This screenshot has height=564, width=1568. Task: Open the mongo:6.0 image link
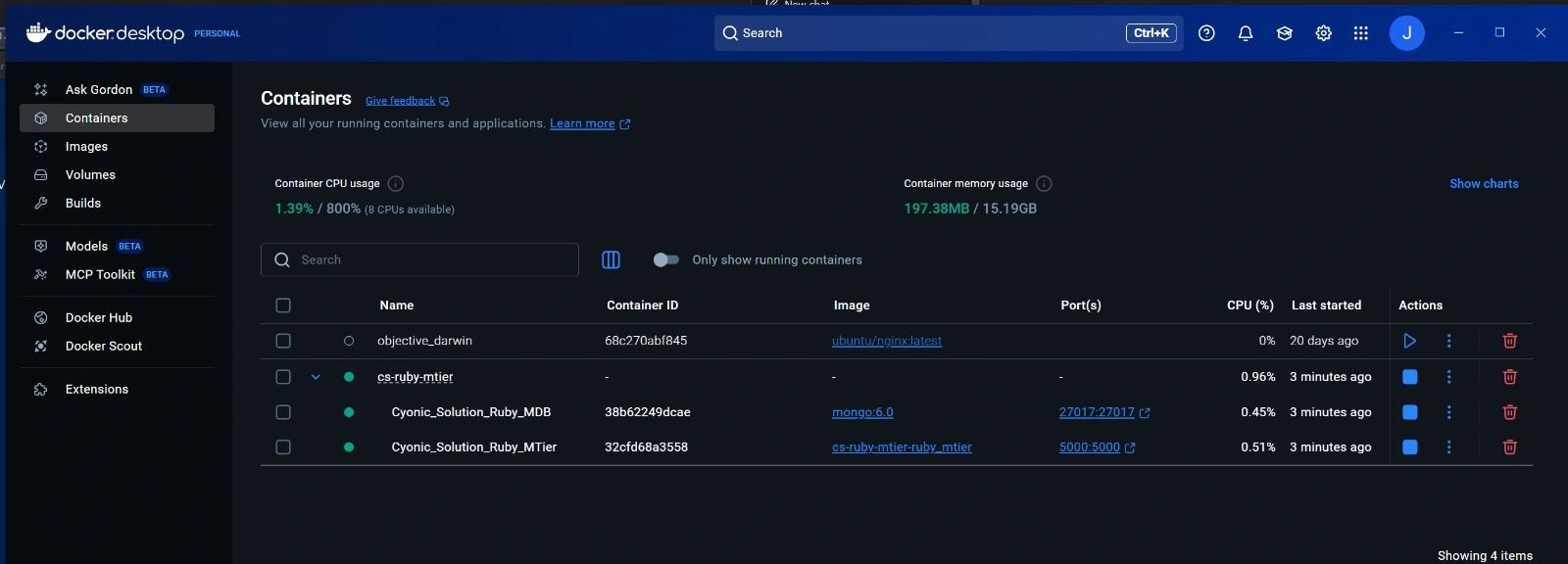[x=862, y=412]
